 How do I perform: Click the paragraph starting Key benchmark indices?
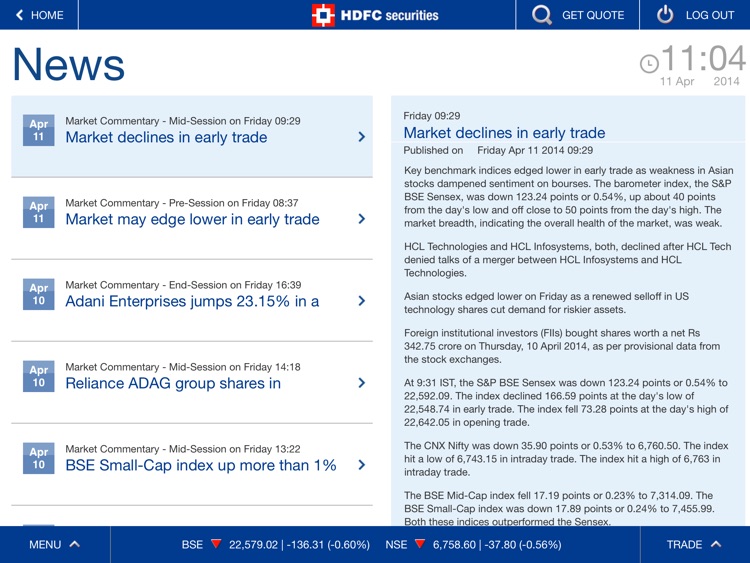coord(568,197)
